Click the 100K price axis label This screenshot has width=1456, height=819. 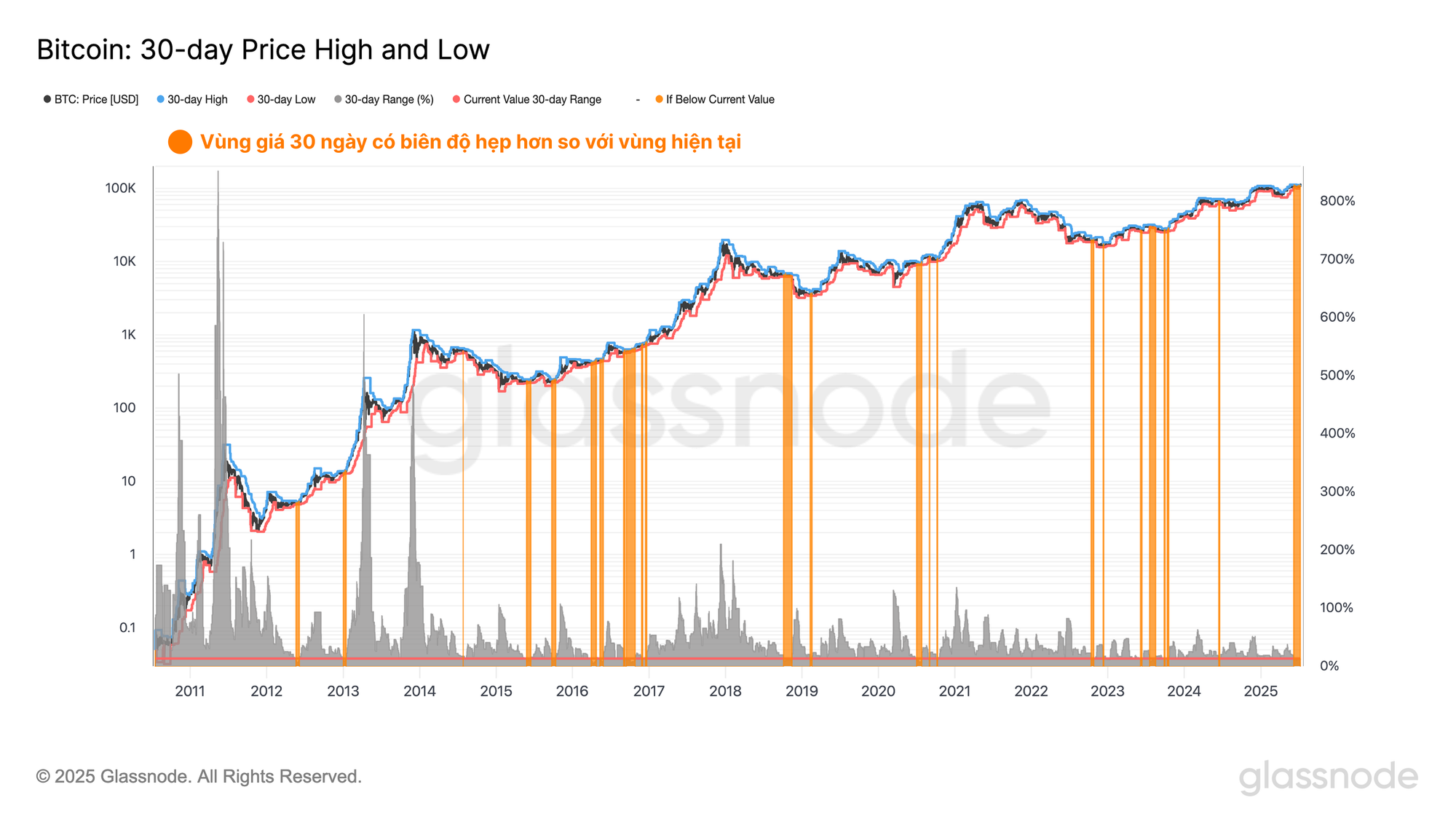[x=120, y=189]
